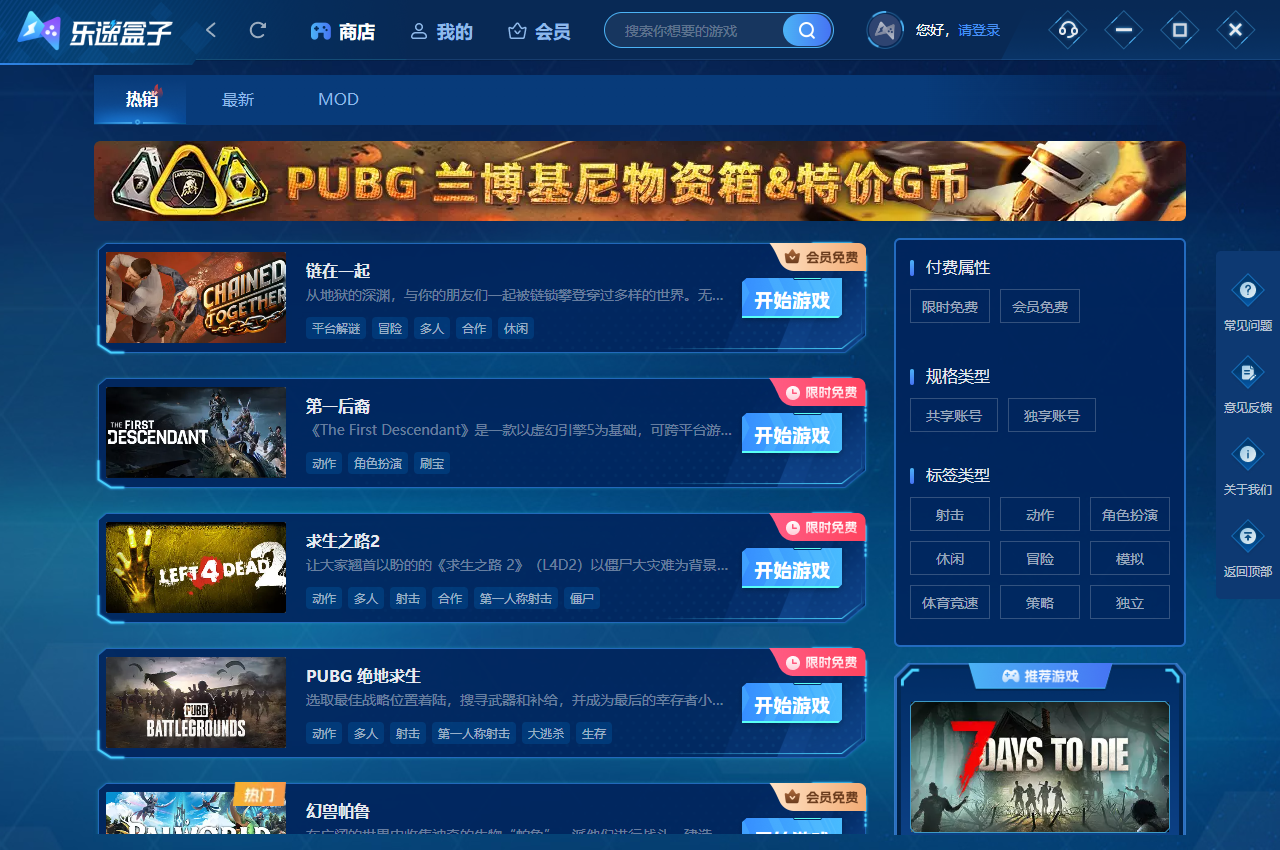Click 生存 tag on PUBG 绝地求生
Image resolution: width=1280 pixels, height=850 pixels.
[x=594, y=733]
